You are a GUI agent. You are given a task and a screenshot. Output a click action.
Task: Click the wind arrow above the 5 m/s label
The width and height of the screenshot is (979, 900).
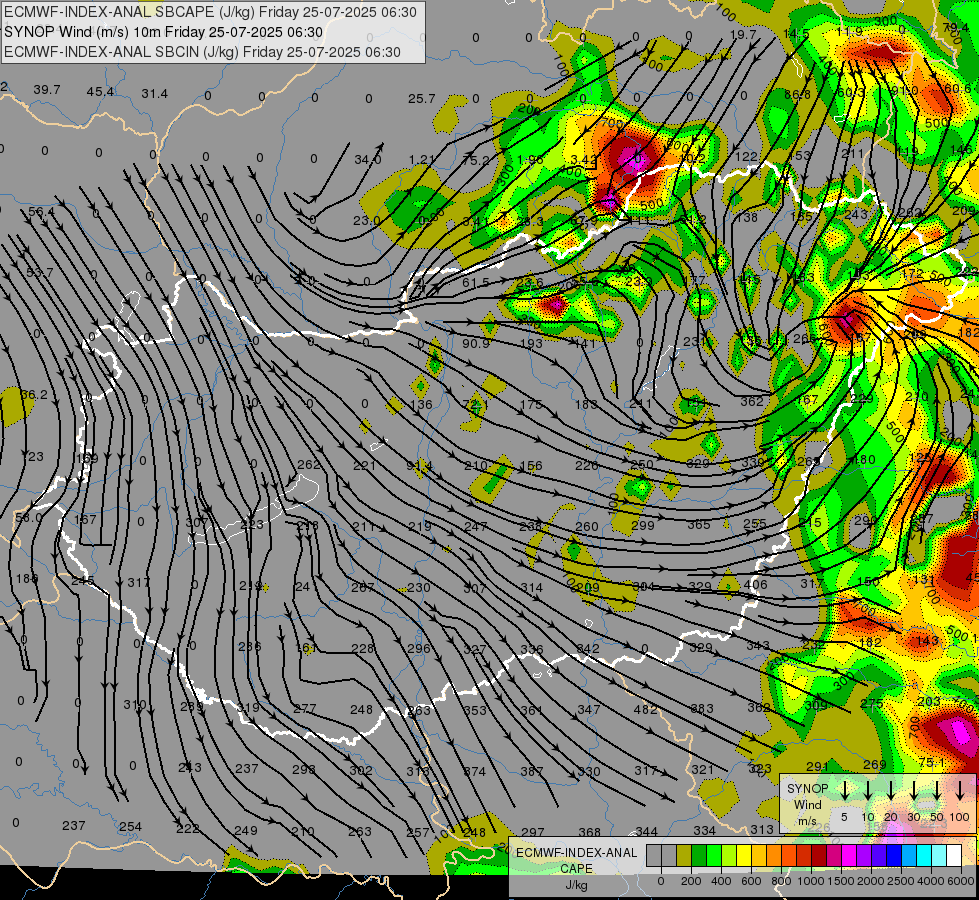pos(844,790)
